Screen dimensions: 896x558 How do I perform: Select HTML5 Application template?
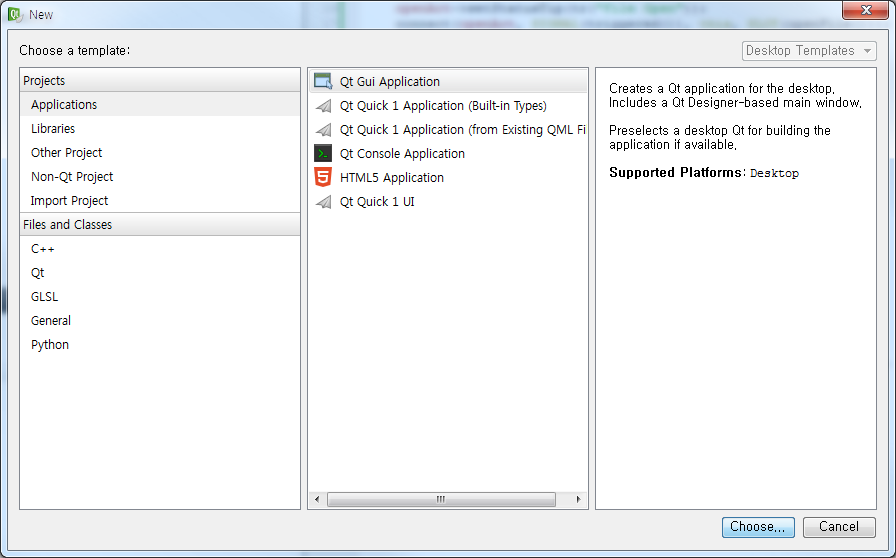pos(448,178)
